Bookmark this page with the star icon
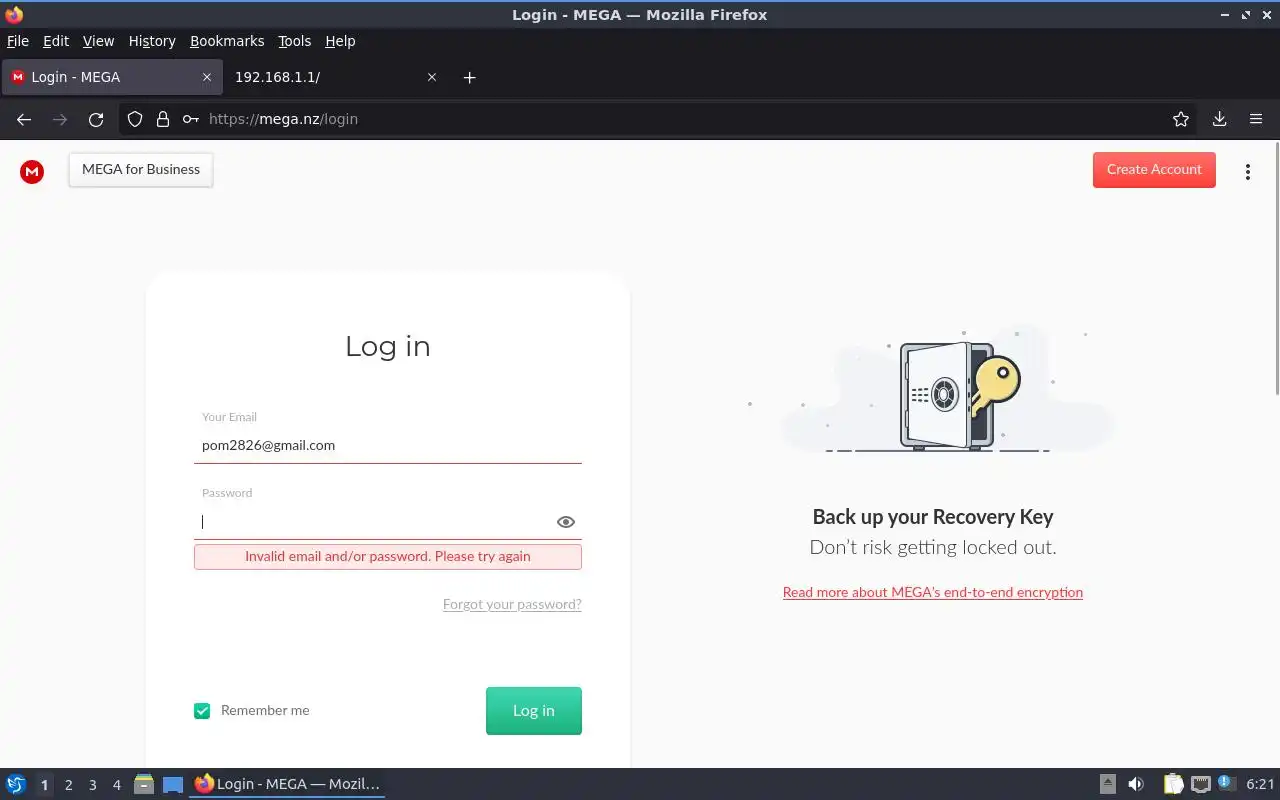 1181,119
